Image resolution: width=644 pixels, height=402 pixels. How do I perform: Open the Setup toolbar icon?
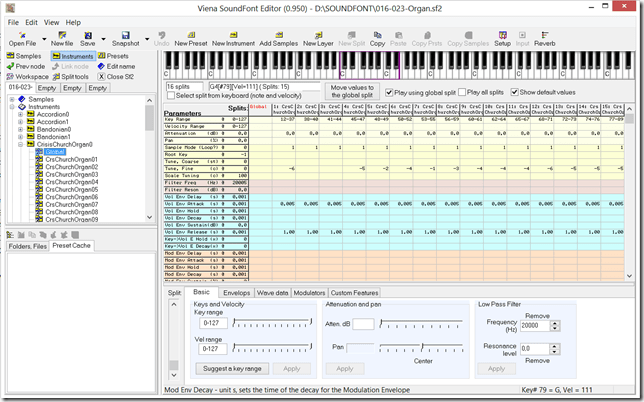pos(502,37)
